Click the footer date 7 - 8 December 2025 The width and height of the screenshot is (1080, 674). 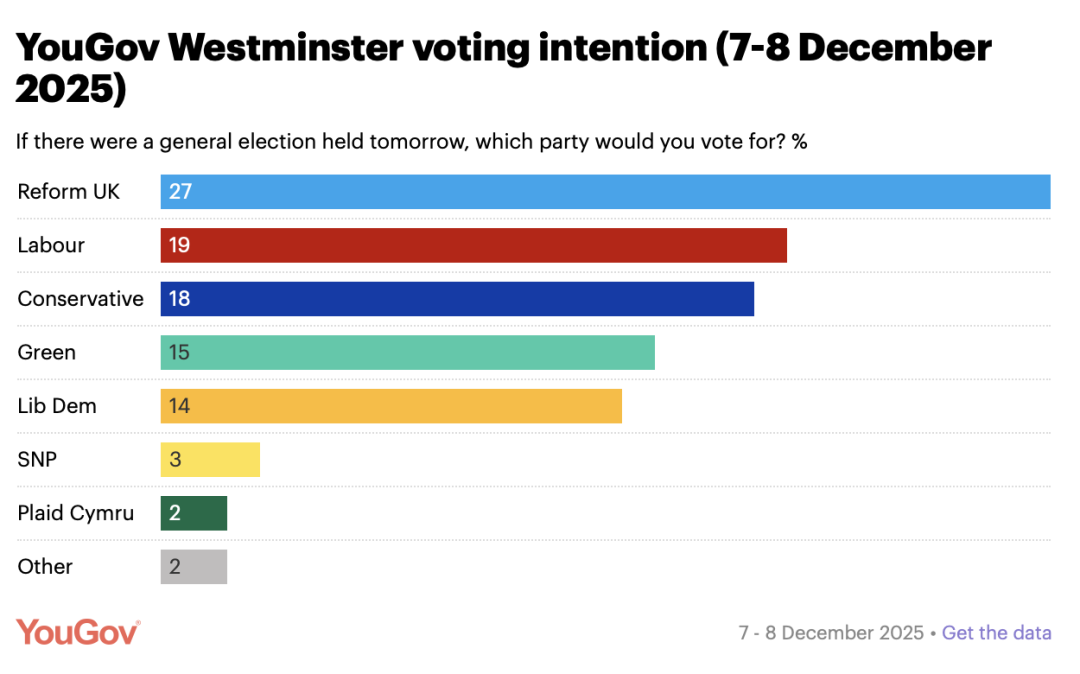tap(831, 633)
